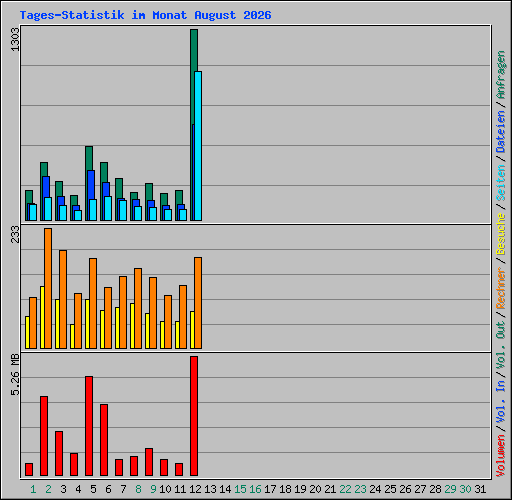The image size is (512, 500).
Task: Click green weekend day label "29"
Action: [x=450, y=489]
